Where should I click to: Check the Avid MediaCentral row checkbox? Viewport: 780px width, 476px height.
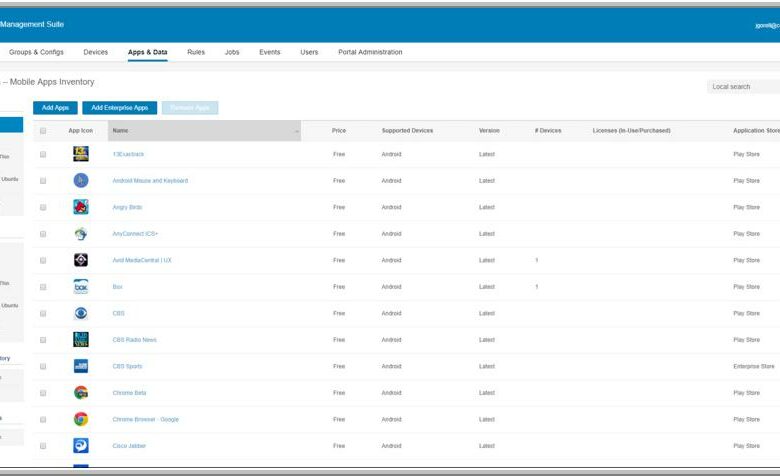pyautogui.click(x=43, y=260)
